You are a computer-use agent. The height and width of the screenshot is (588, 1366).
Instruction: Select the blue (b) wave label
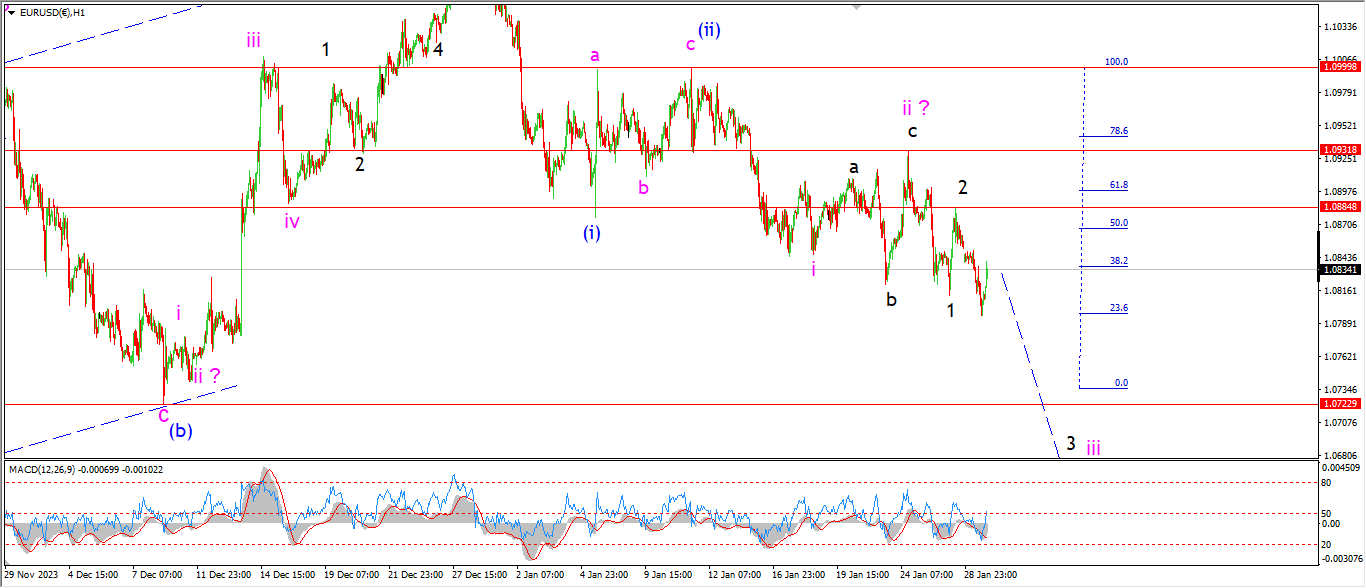(180, 432)
